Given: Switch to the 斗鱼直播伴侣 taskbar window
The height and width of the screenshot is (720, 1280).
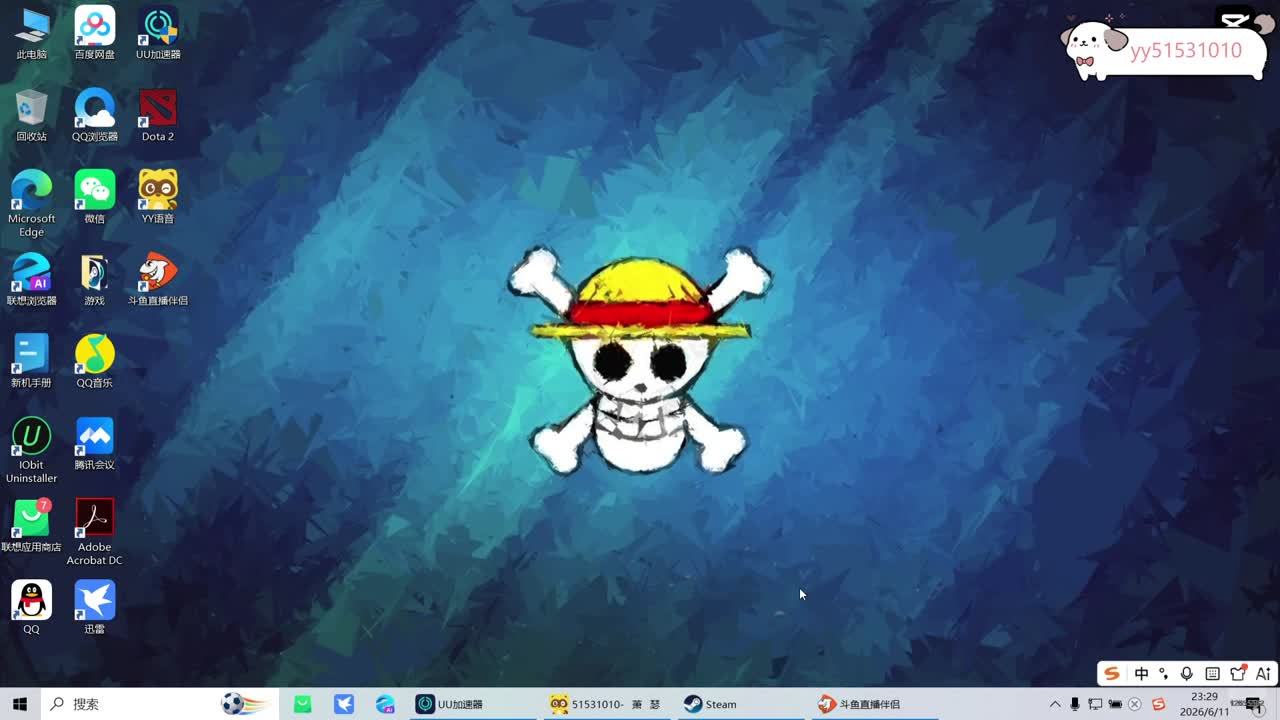Looking at the screenshot, I should (x=874, y=704).
